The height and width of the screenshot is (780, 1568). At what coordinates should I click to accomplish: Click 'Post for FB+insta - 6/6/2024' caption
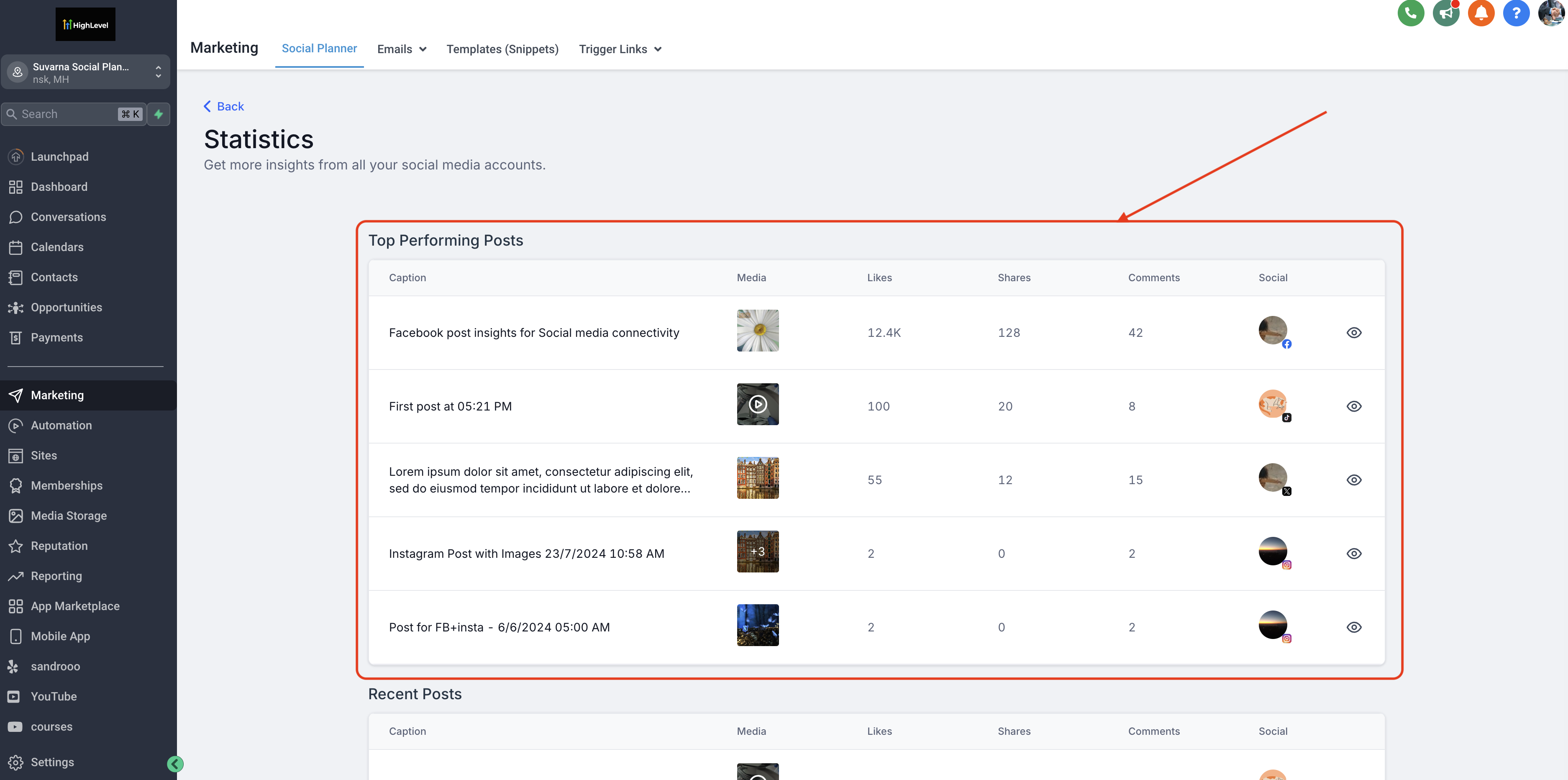(499, 628)
